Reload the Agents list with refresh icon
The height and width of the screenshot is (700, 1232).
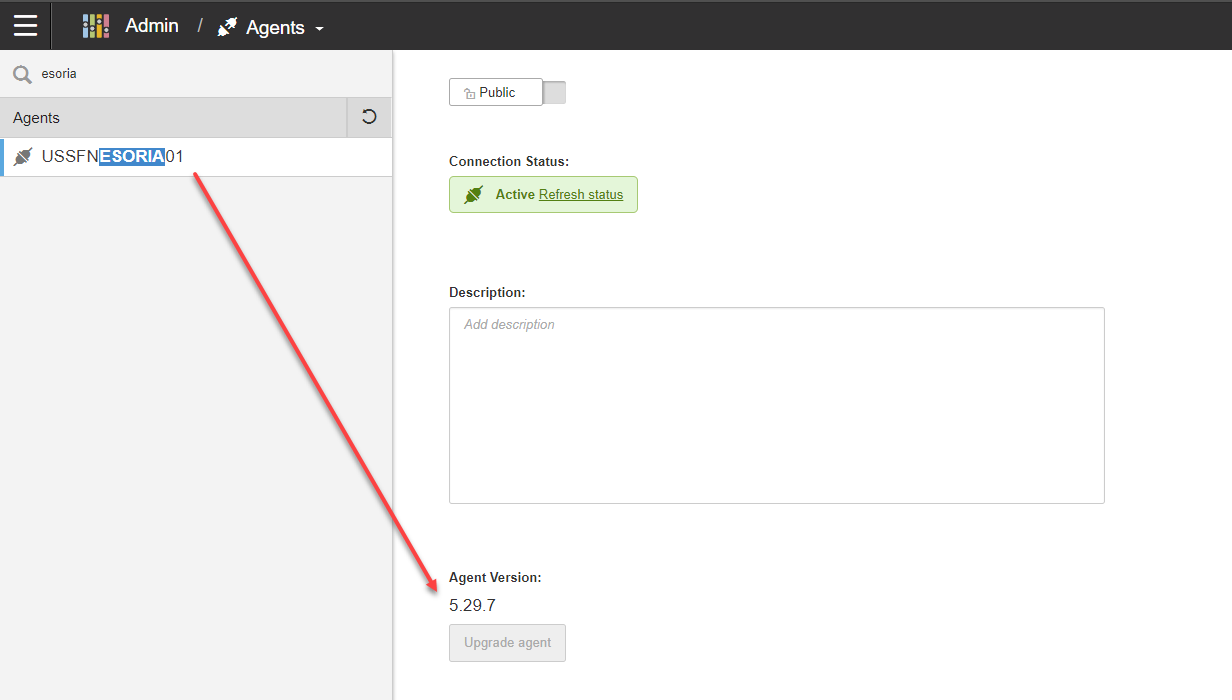[369, 117]
